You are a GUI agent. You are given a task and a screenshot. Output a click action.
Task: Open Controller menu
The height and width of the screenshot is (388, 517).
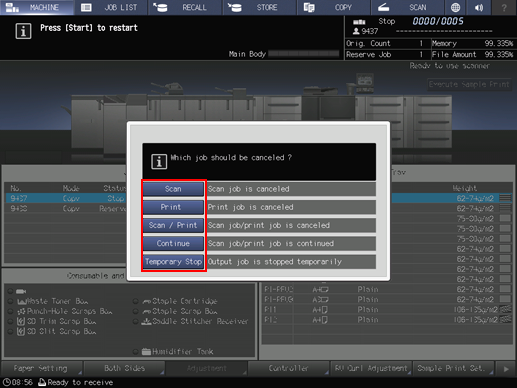tap(289, 368)
